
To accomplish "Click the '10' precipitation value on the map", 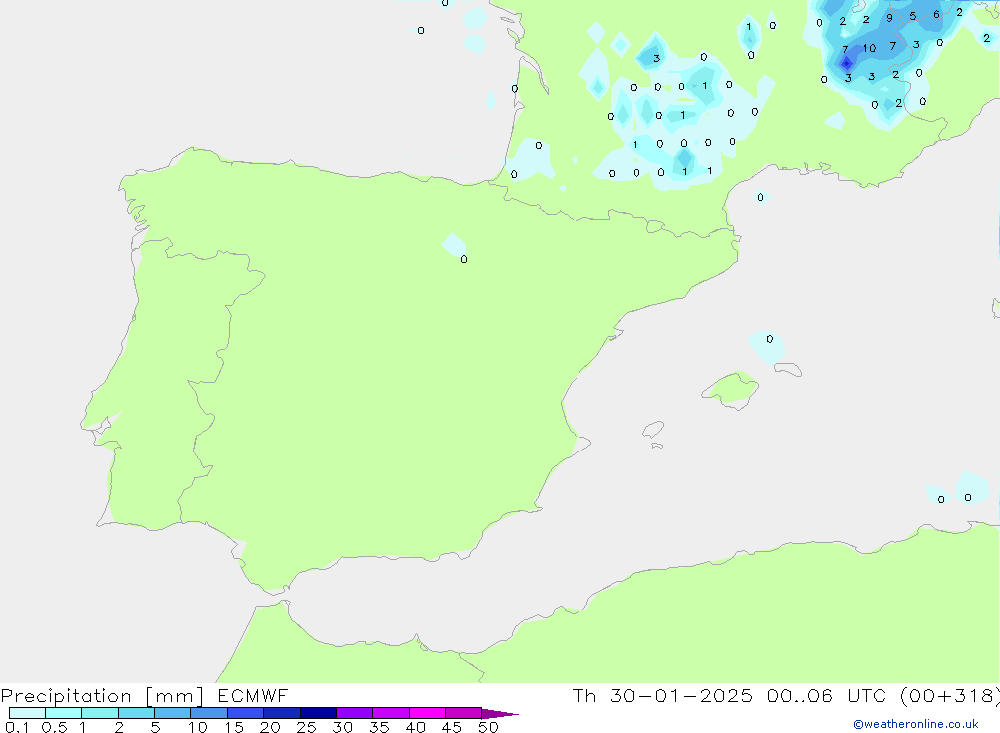I will pos(869,48).
